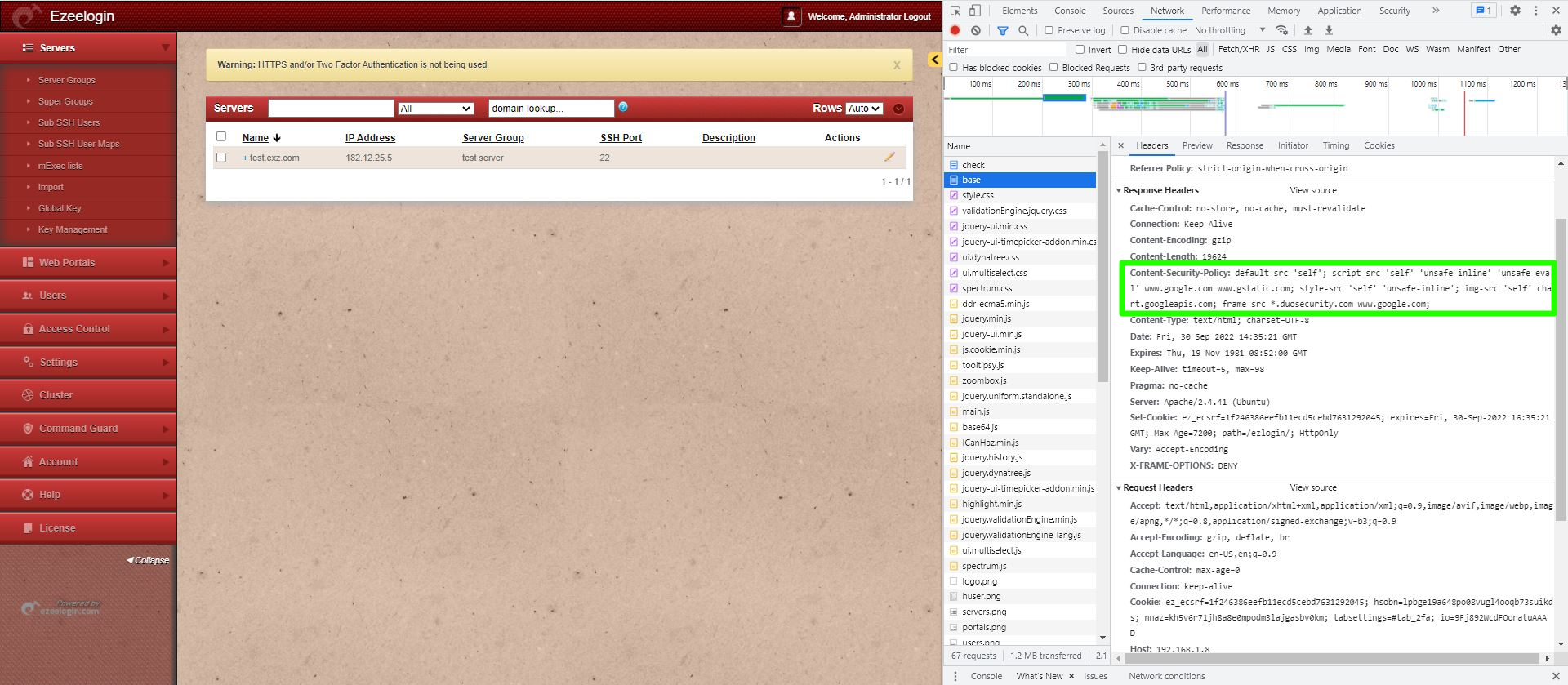Open the network search magnifier

click(x=1023, y=30)
